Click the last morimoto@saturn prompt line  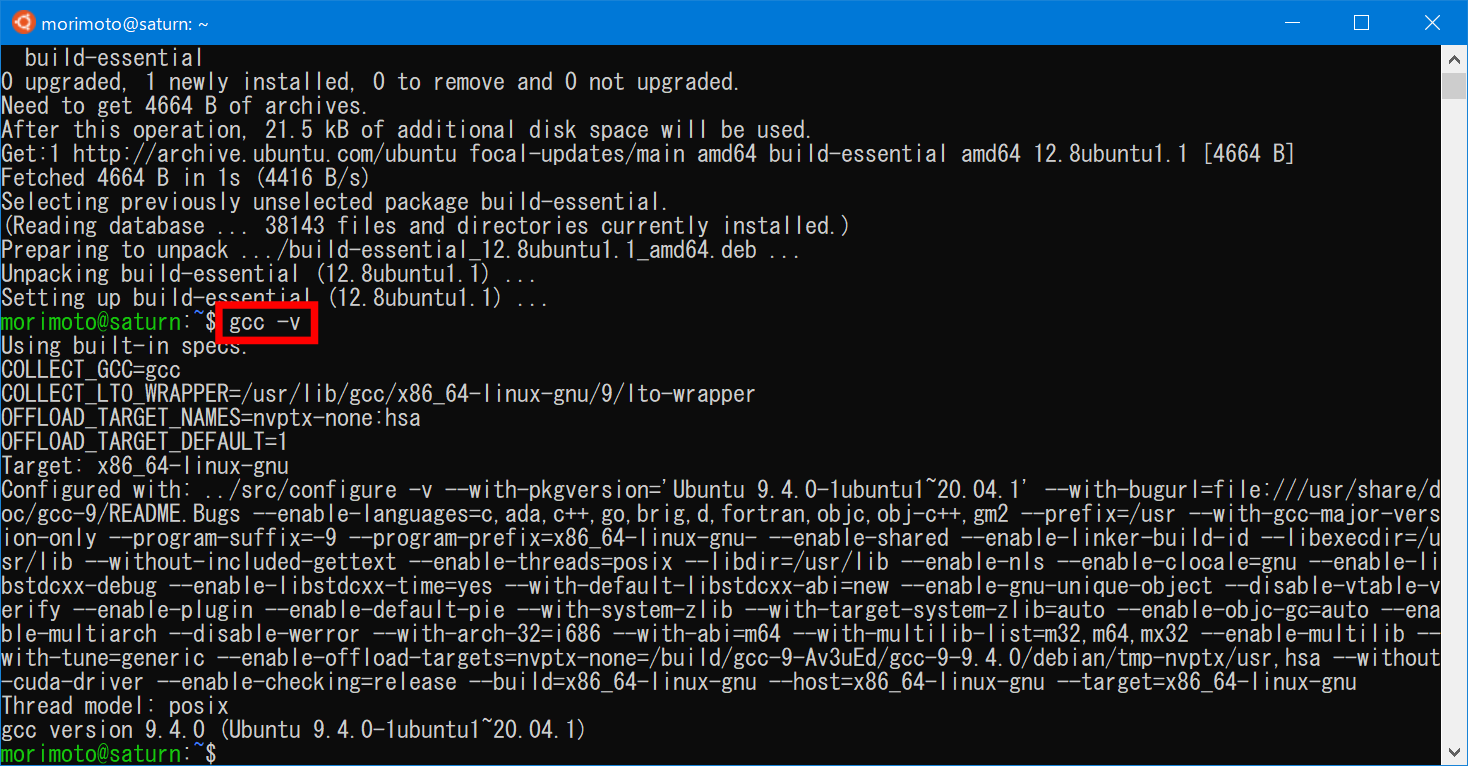109,754
